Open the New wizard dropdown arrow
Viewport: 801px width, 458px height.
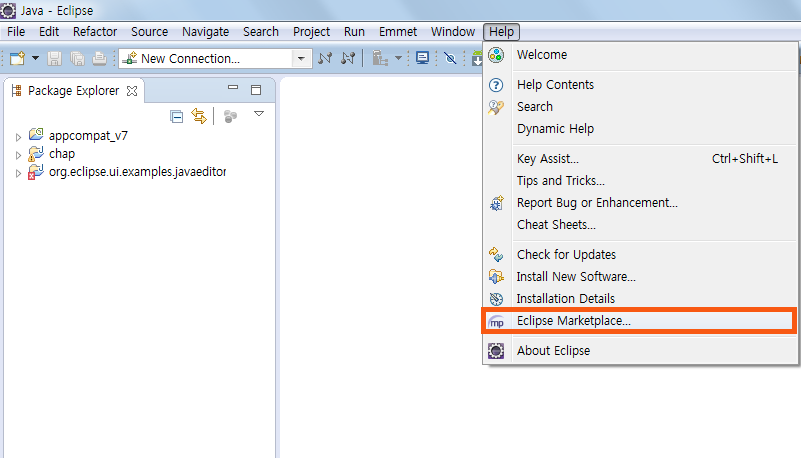pos(35,58)
